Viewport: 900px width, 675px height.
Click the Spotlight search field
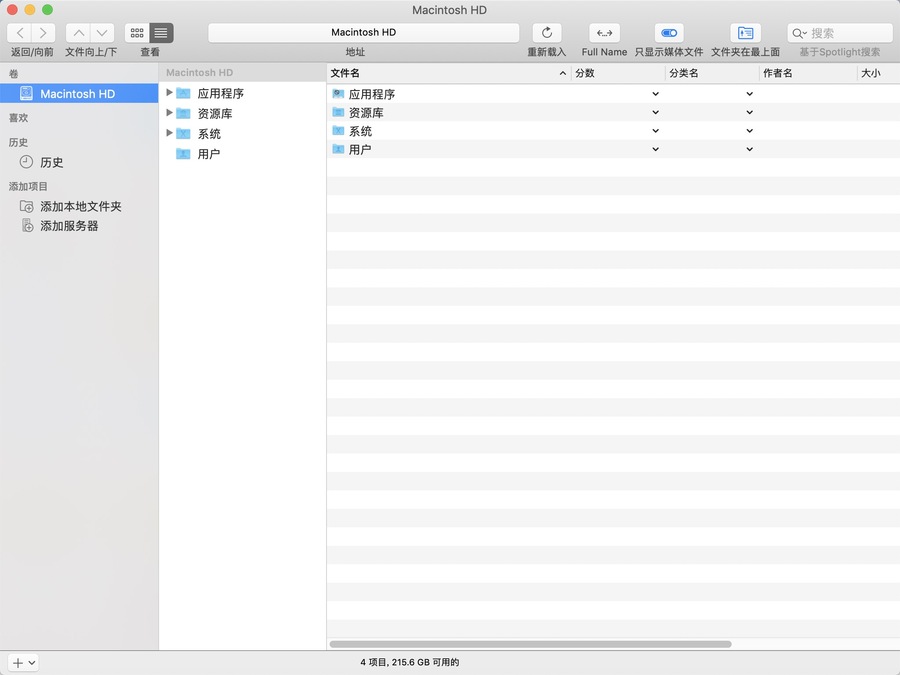[840, 33]
